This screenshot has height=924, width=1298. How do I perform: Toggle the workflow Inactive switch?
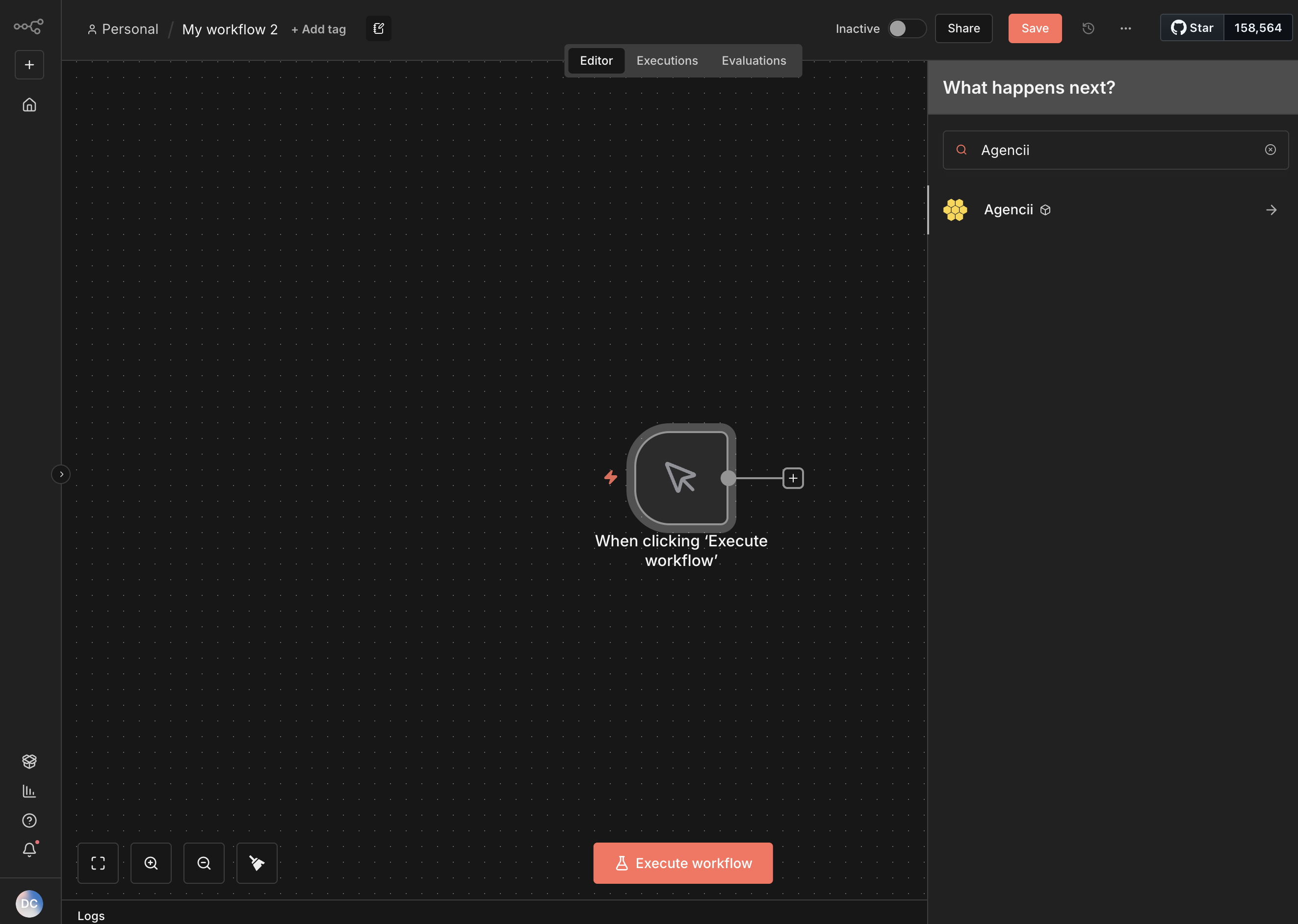click(x=906, y=28)
